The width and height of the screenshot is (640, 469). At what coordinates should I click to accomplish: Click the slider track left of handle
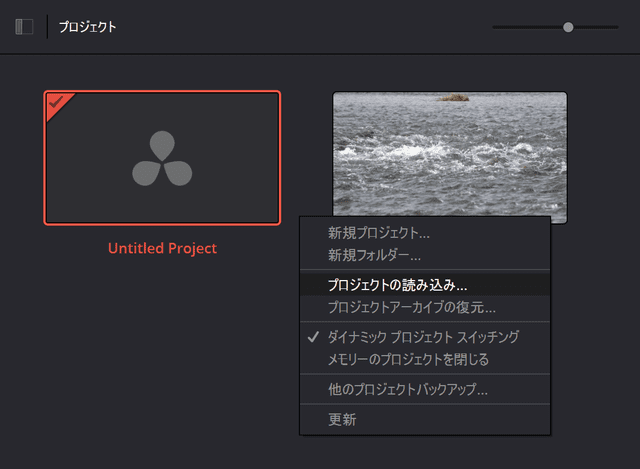pos(527,27)
